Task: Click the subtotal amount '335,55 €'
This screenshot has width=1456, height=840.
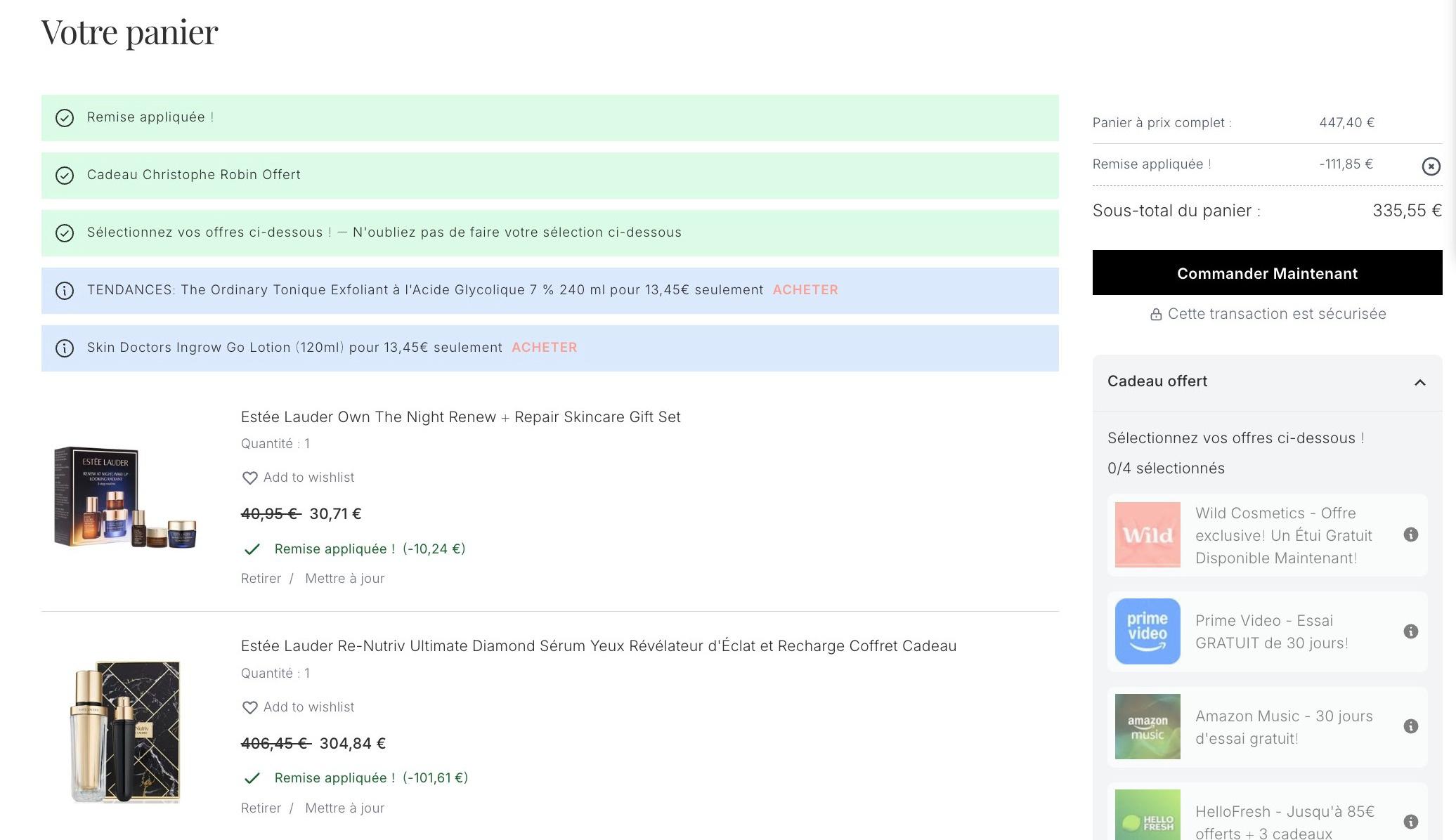Action: [x=1407, y=211]
